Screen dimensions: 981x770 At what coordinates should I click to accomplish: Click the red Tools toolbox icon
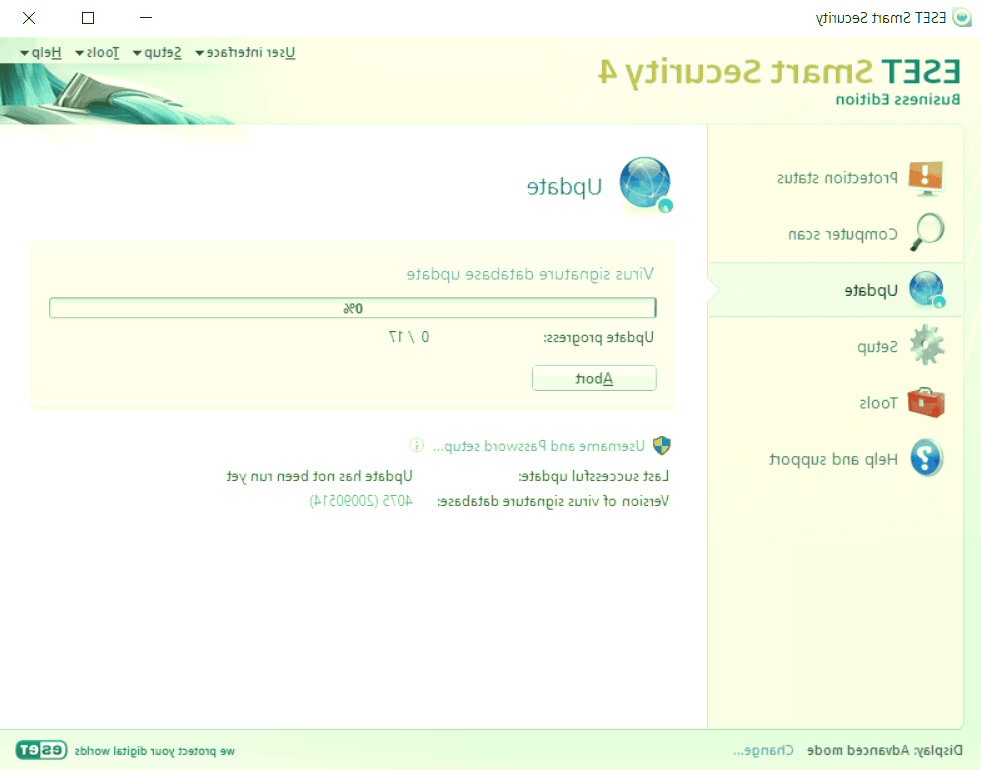925,403
